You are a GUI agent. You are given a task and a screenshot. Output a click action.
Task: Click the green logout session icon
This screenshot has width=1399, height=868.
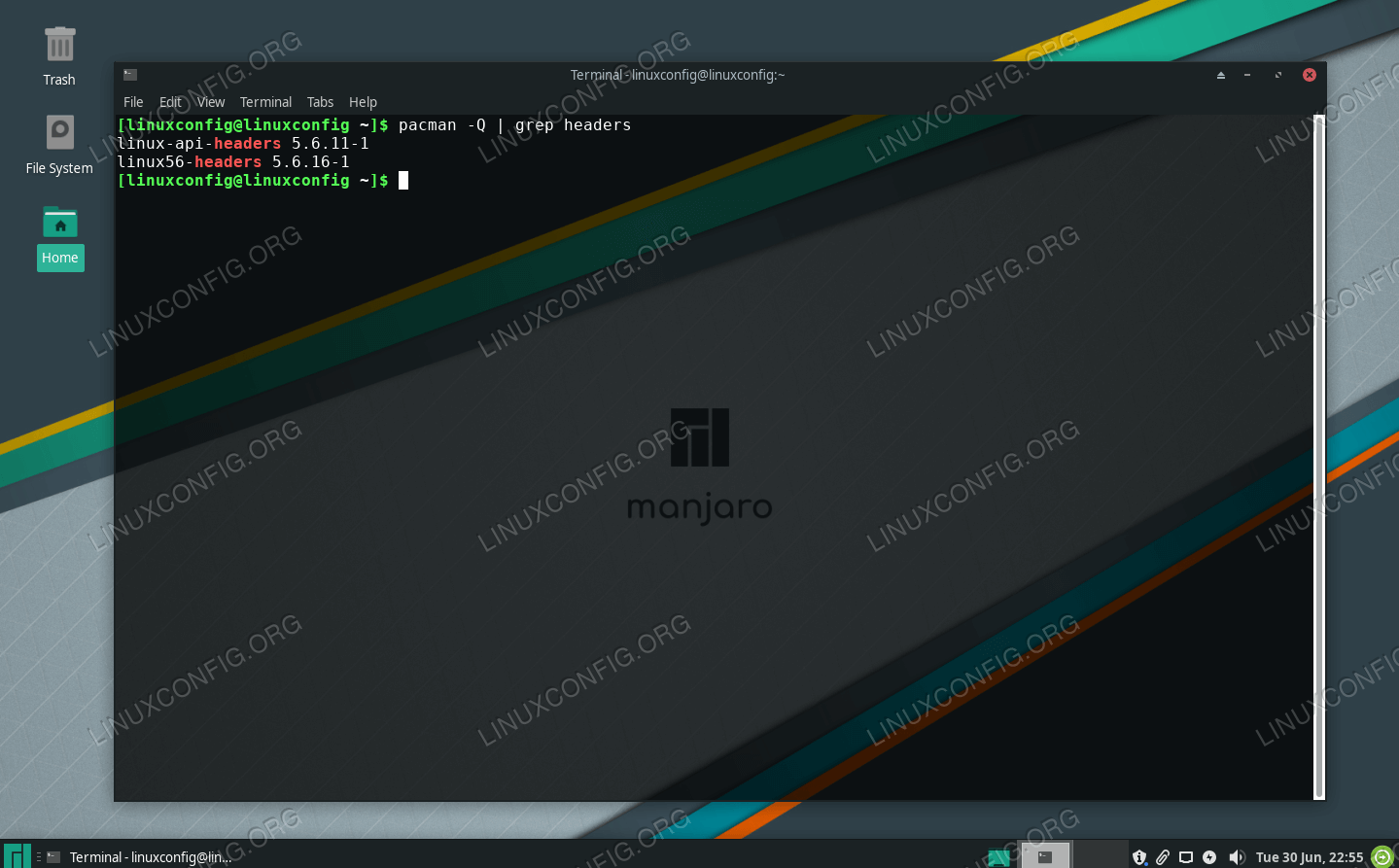pos(1382,856)
